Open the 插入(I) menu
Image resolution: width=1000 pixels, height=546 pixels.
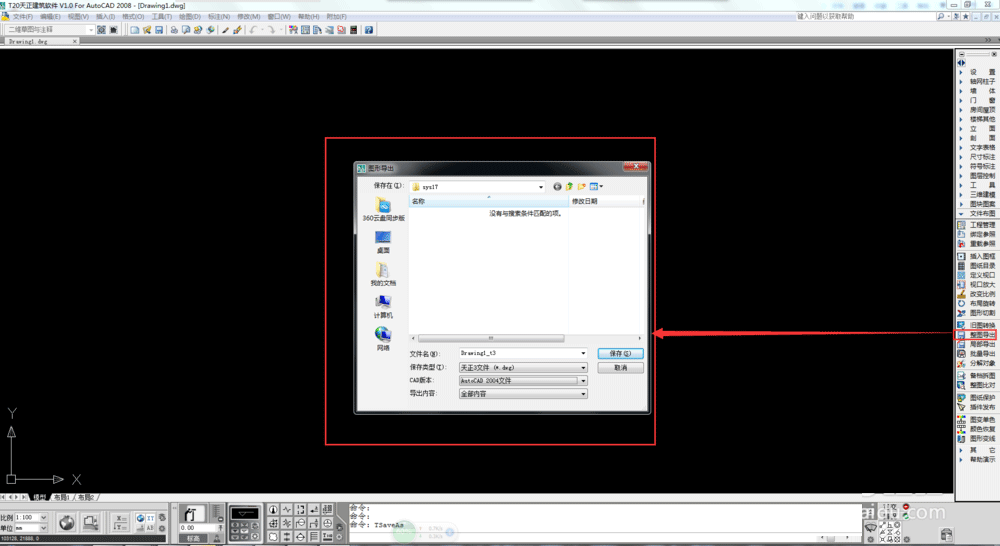105,17
